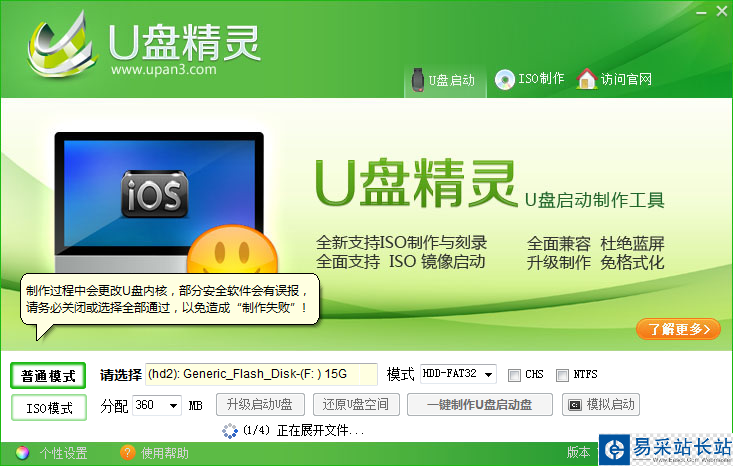Click the ISO disc icon
This screenshot has width=733, height=466.
click(504, 80)
